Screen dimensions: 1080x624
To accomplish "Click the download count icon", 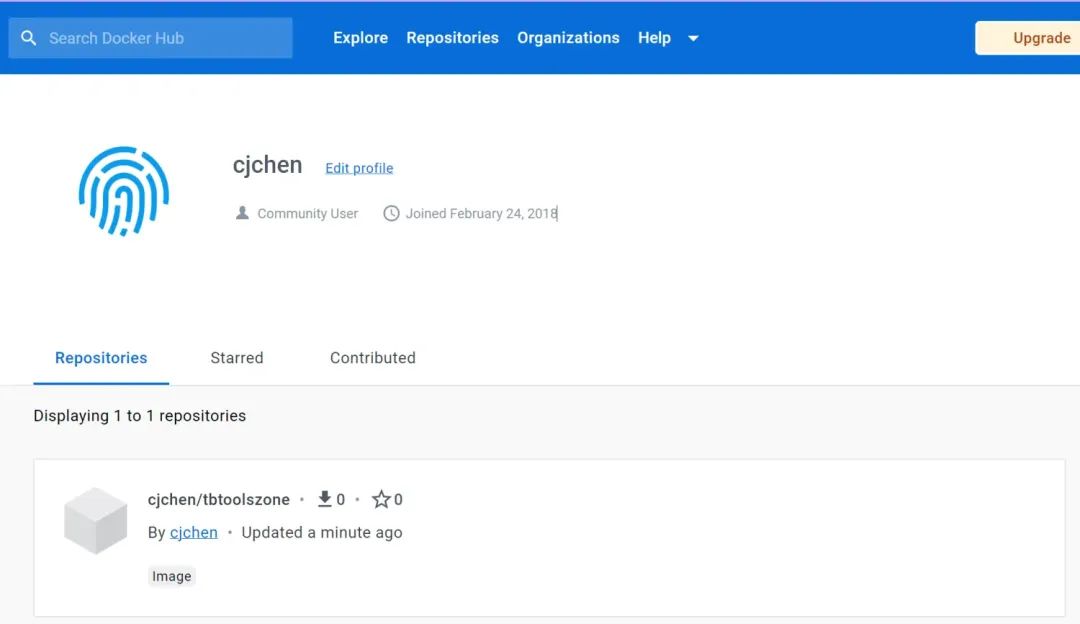I will 324,499.
